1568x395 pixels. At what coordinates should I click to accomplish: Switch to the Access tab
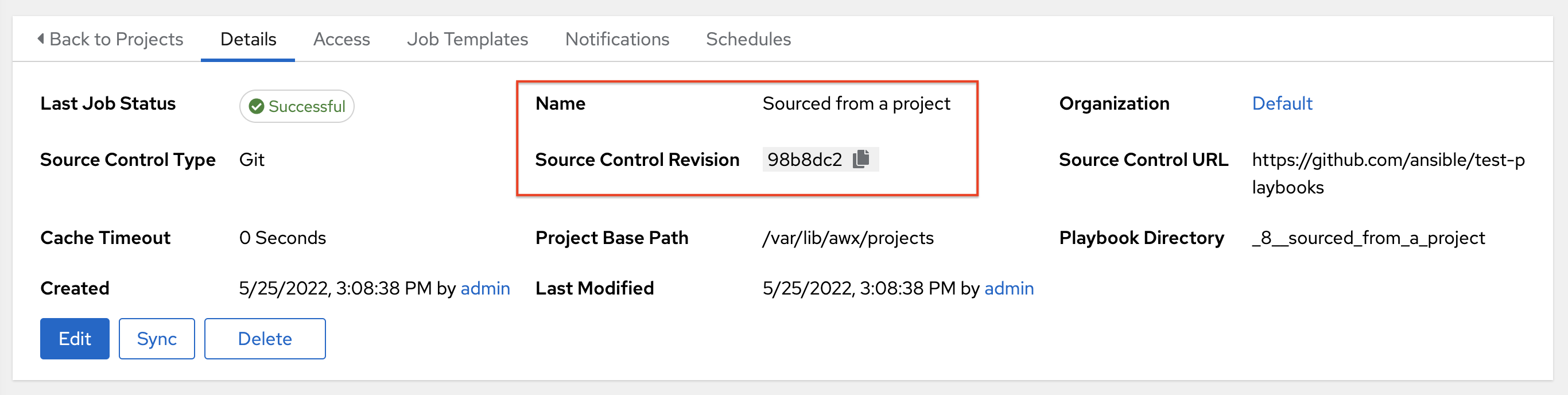pyautogui.click(x=341, y=38)
